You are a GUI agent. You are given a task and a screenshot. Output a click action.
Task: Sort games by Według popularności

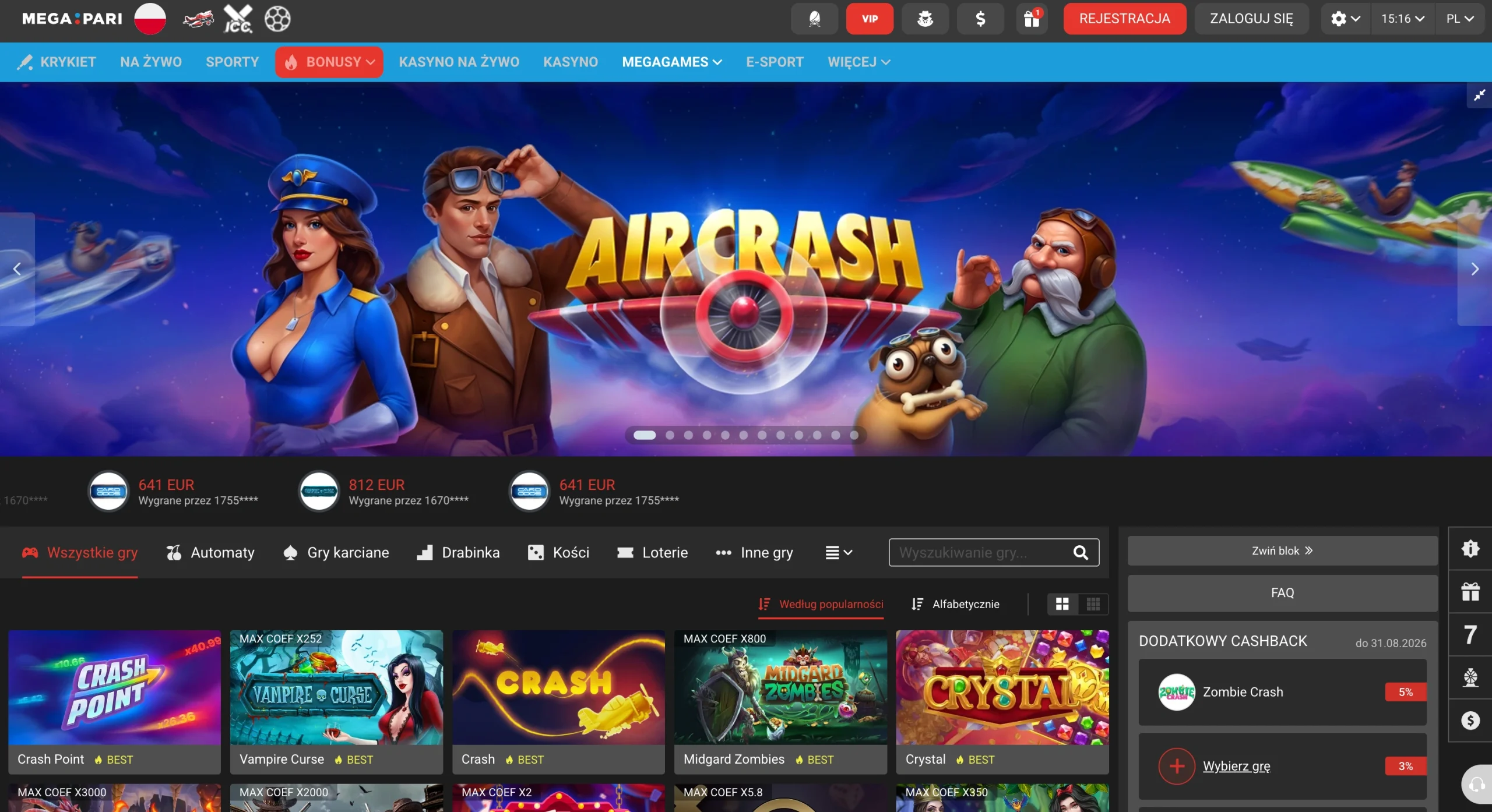point(821,604)
